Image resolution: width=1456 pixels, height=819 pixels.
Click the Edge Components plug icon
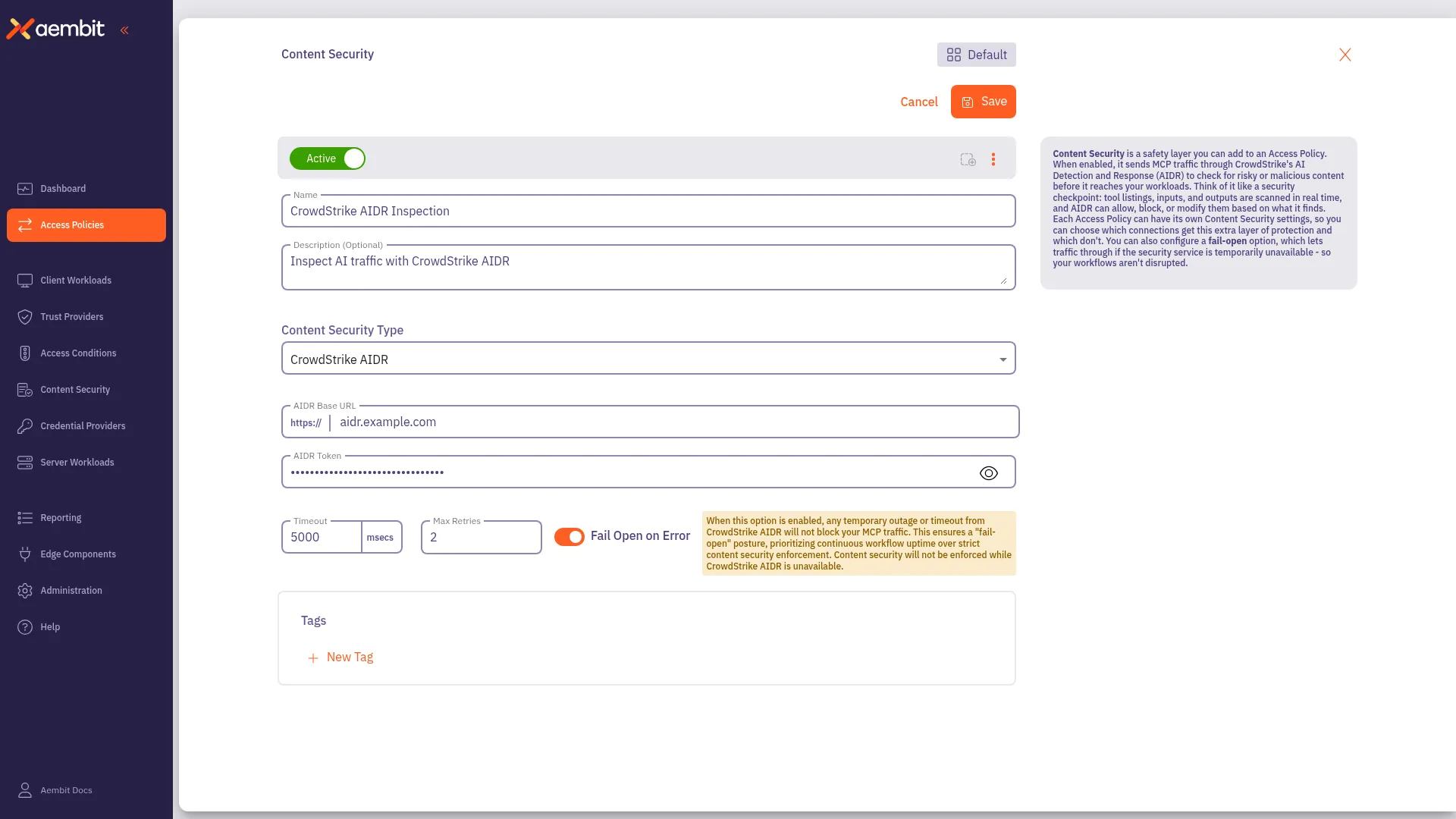pos(25,554)
